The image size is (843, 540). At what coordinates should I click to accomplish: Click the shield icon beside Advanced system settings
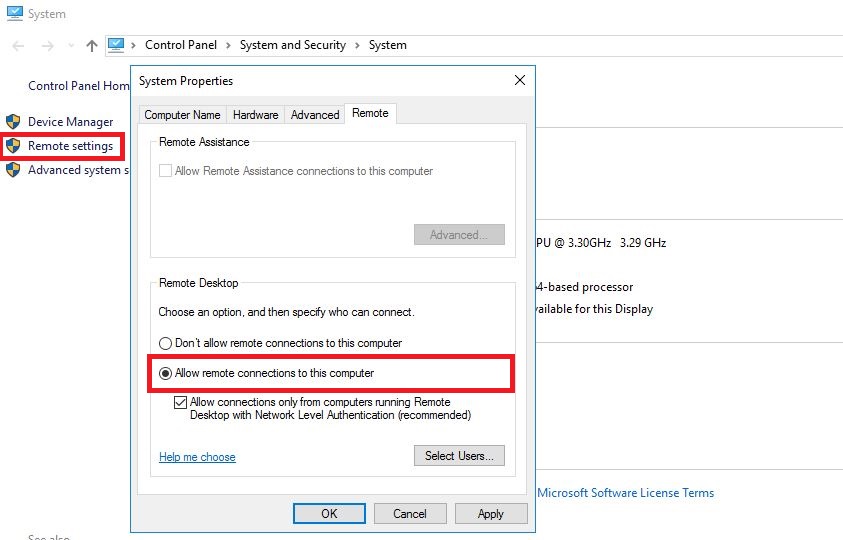13,170
